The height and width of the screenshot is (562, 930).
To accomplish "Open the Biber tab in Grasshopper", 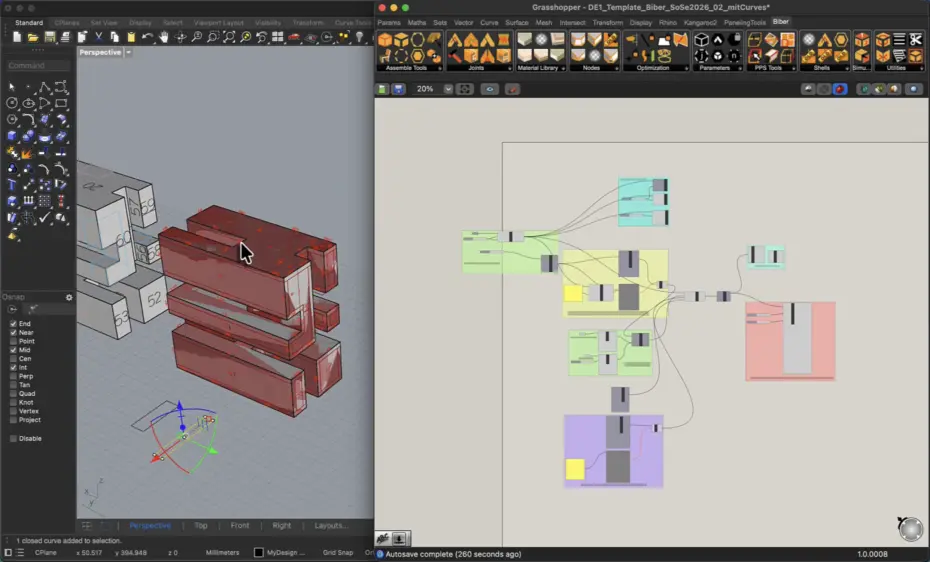I will 781,22.
